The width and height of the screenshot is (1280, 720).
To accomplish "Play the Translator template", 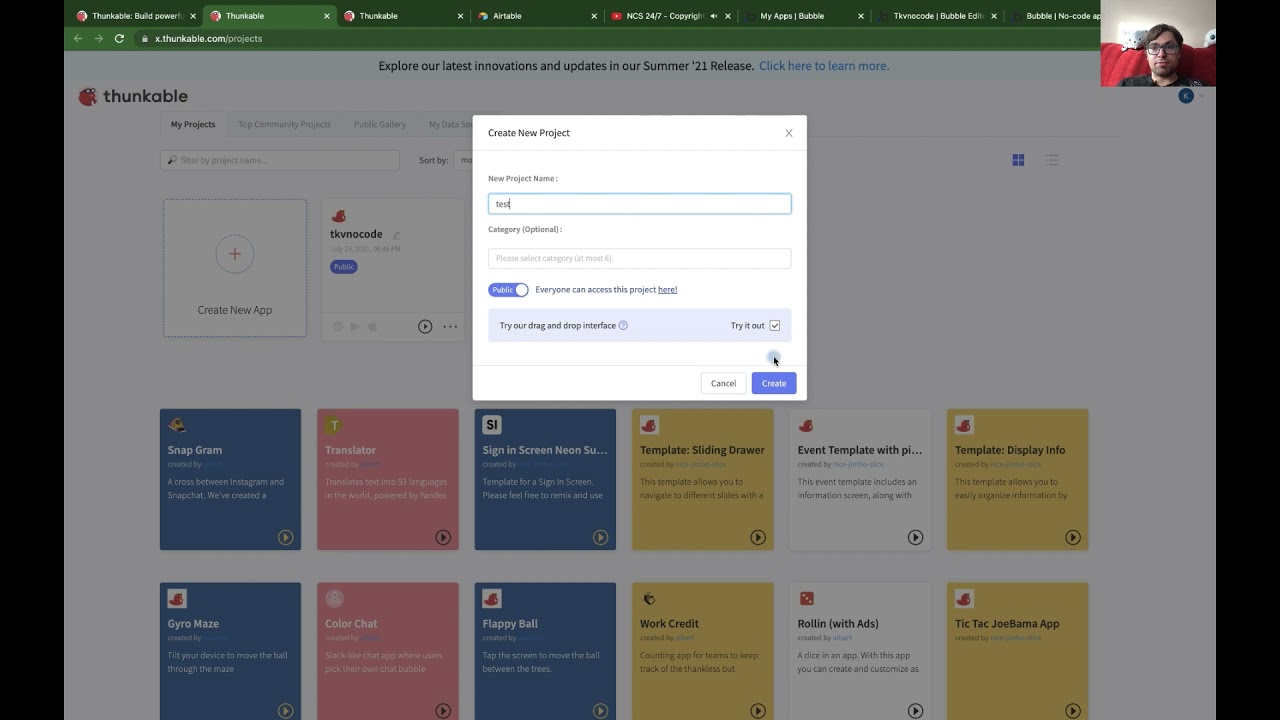I will pyautogui.click(x=443, y=537).
